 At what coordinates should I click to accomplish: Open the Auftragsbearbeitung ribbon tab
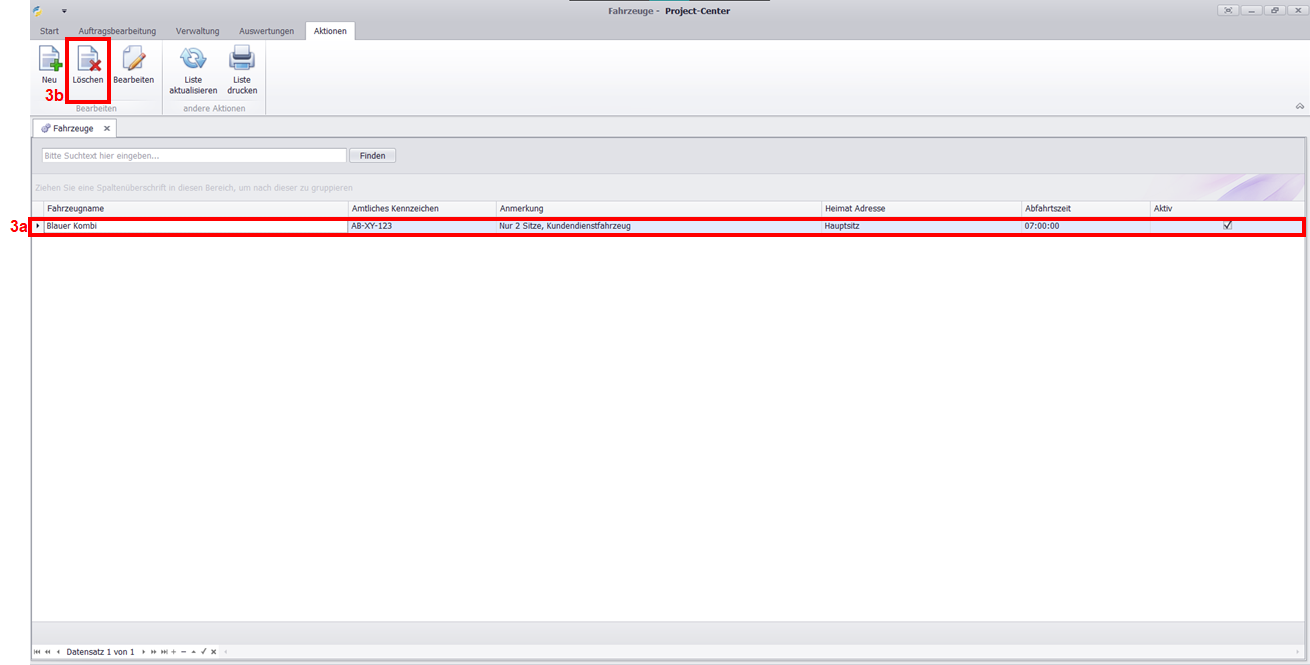point(117,31)
